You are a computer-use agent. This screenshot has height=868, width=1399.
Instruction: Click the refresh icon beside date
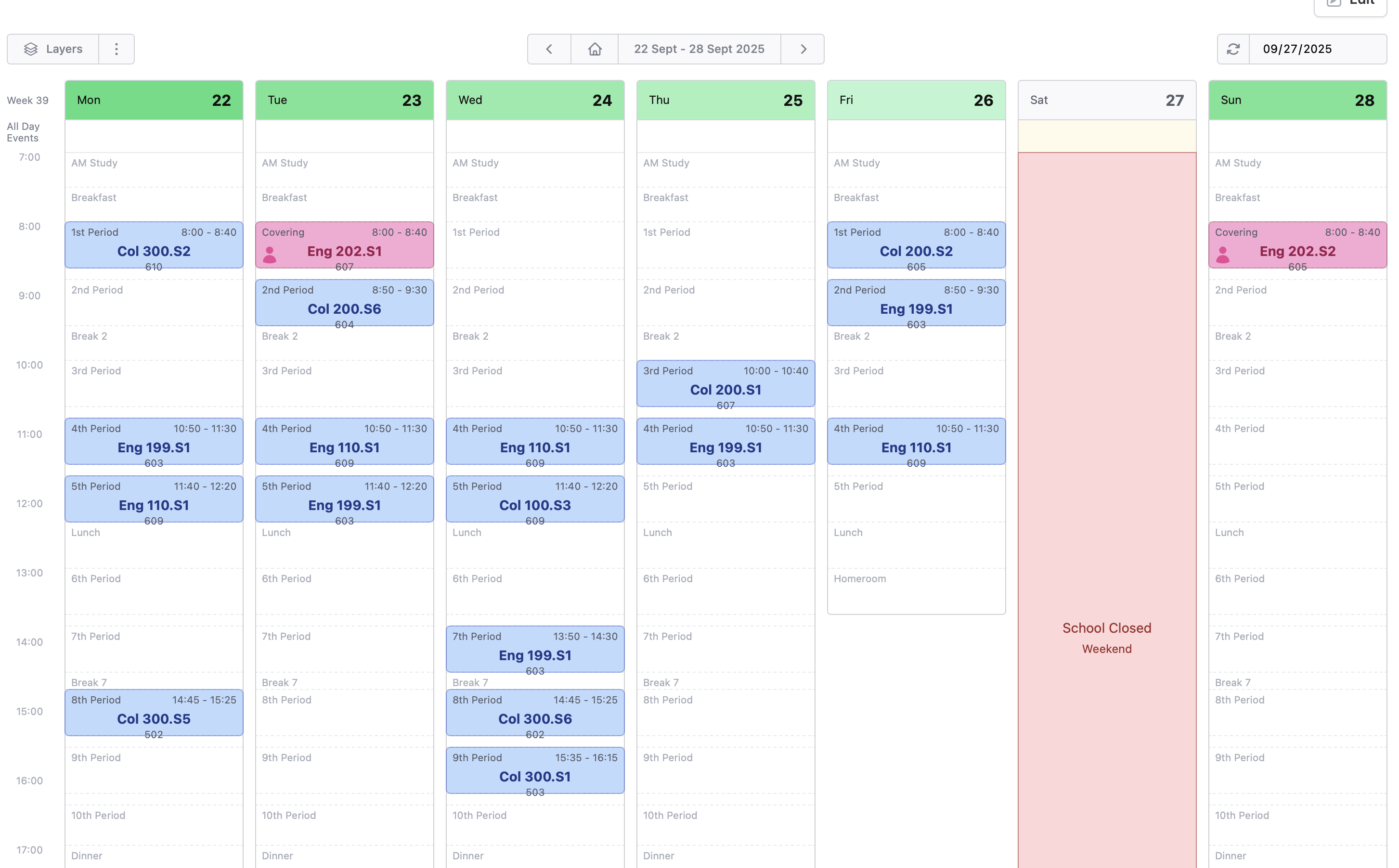(x=1233, y=50)
